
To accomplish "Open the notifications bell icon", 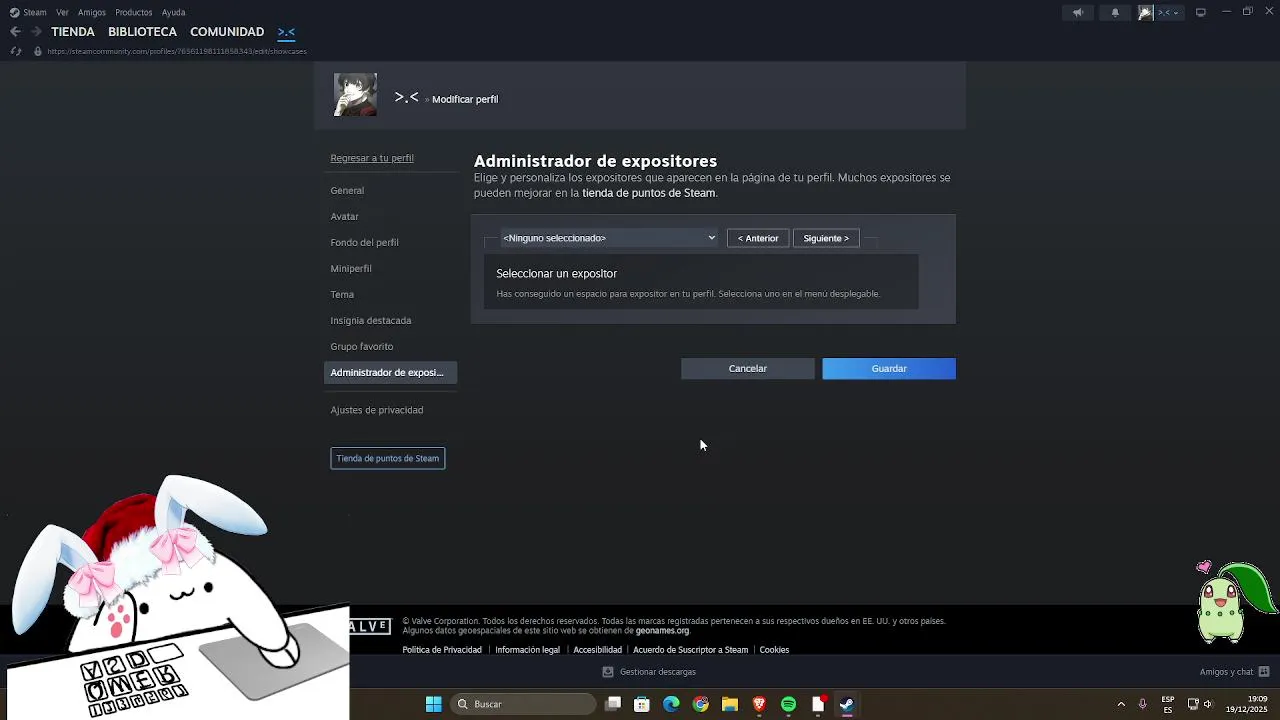I will 1115,13.
